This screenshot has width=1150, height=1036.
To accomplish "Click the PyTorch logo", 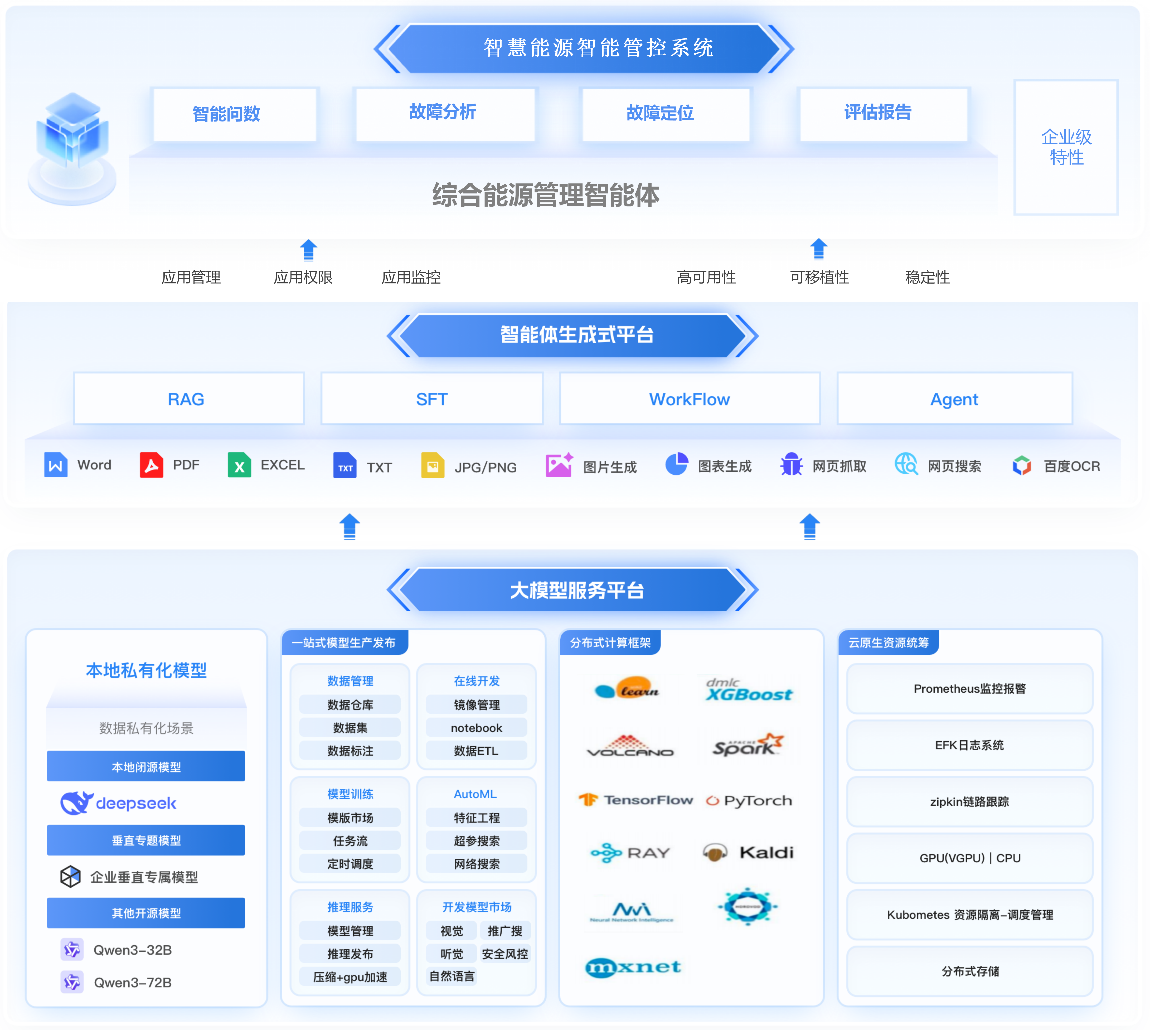I will [x=749, y=801].
